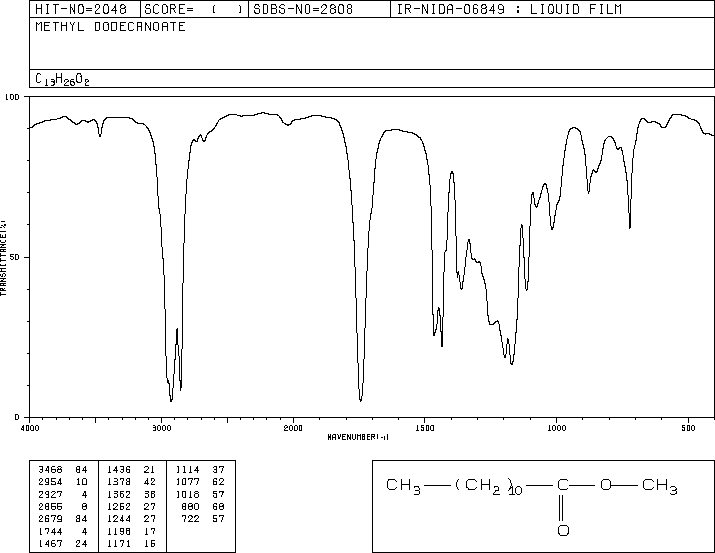The height and width of the screenshot is (553, 715).
Task: Click the 1467 peak table entry
Action: pos(50,543)
